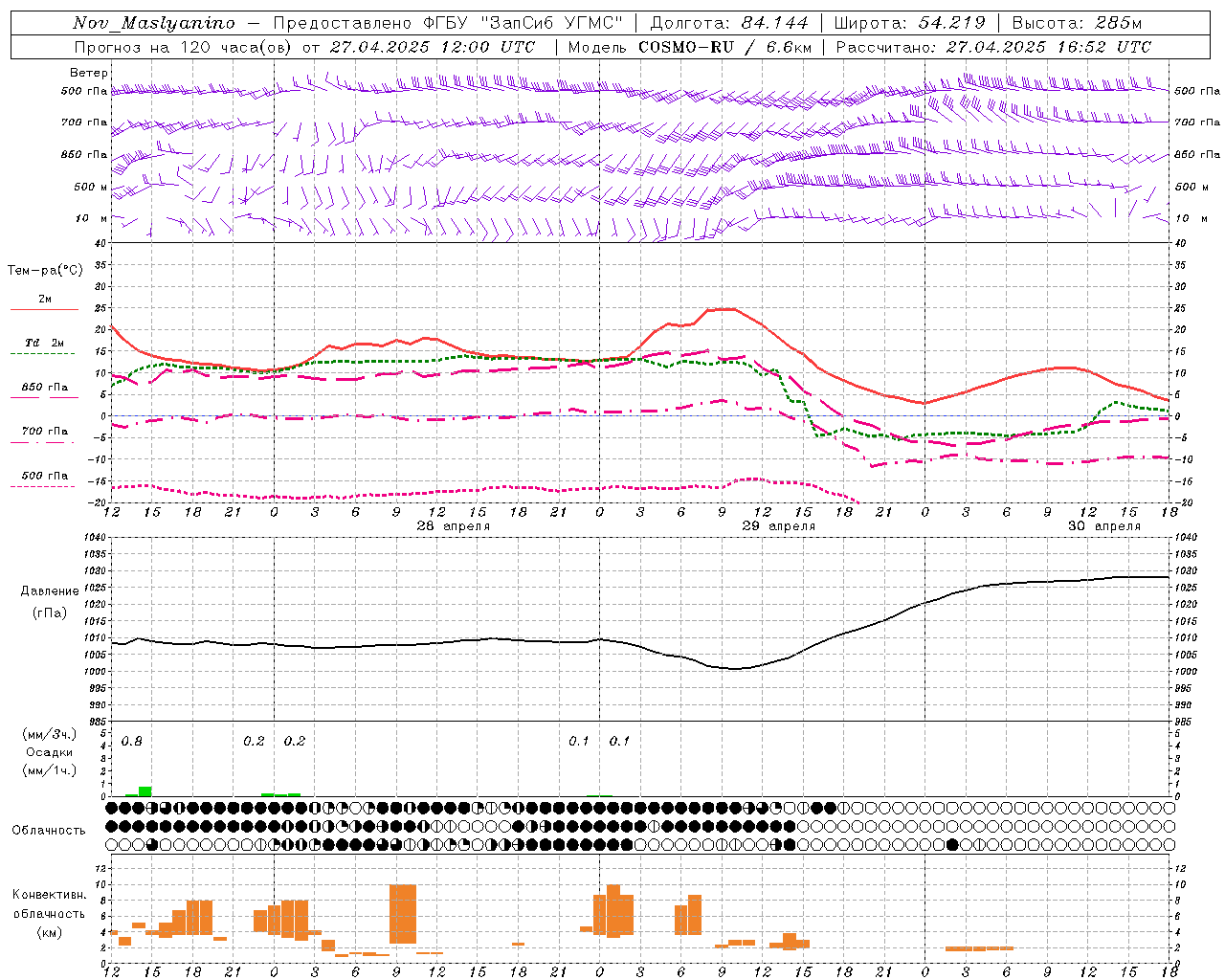The image size is (1225, 980).
Task: Click the Облачность cloudiness label
Action: [49, 830]
